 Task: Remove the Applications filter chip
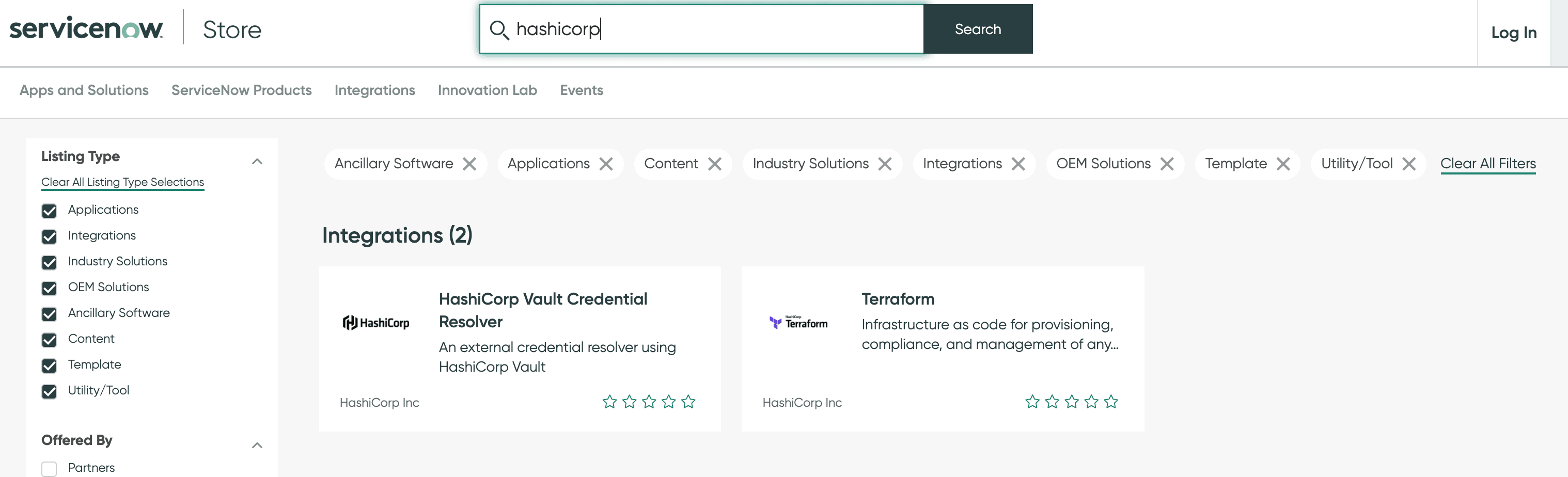tap(606, 163)
